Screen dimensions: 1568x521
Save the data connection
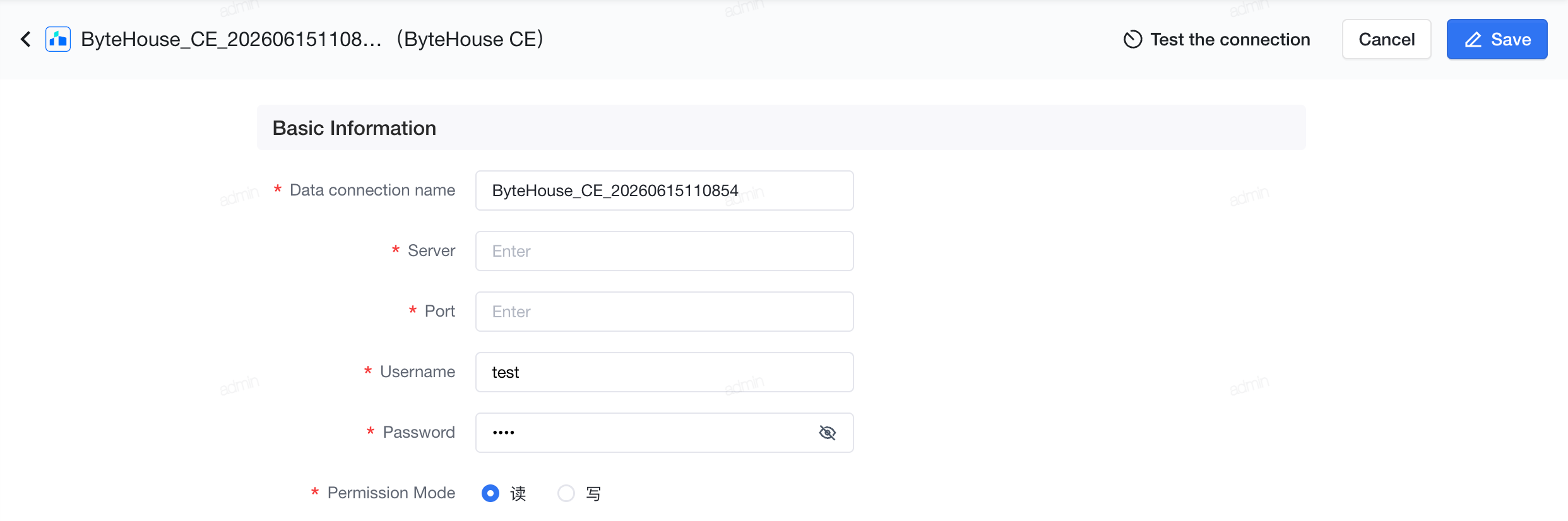(x=1497, y=39)
